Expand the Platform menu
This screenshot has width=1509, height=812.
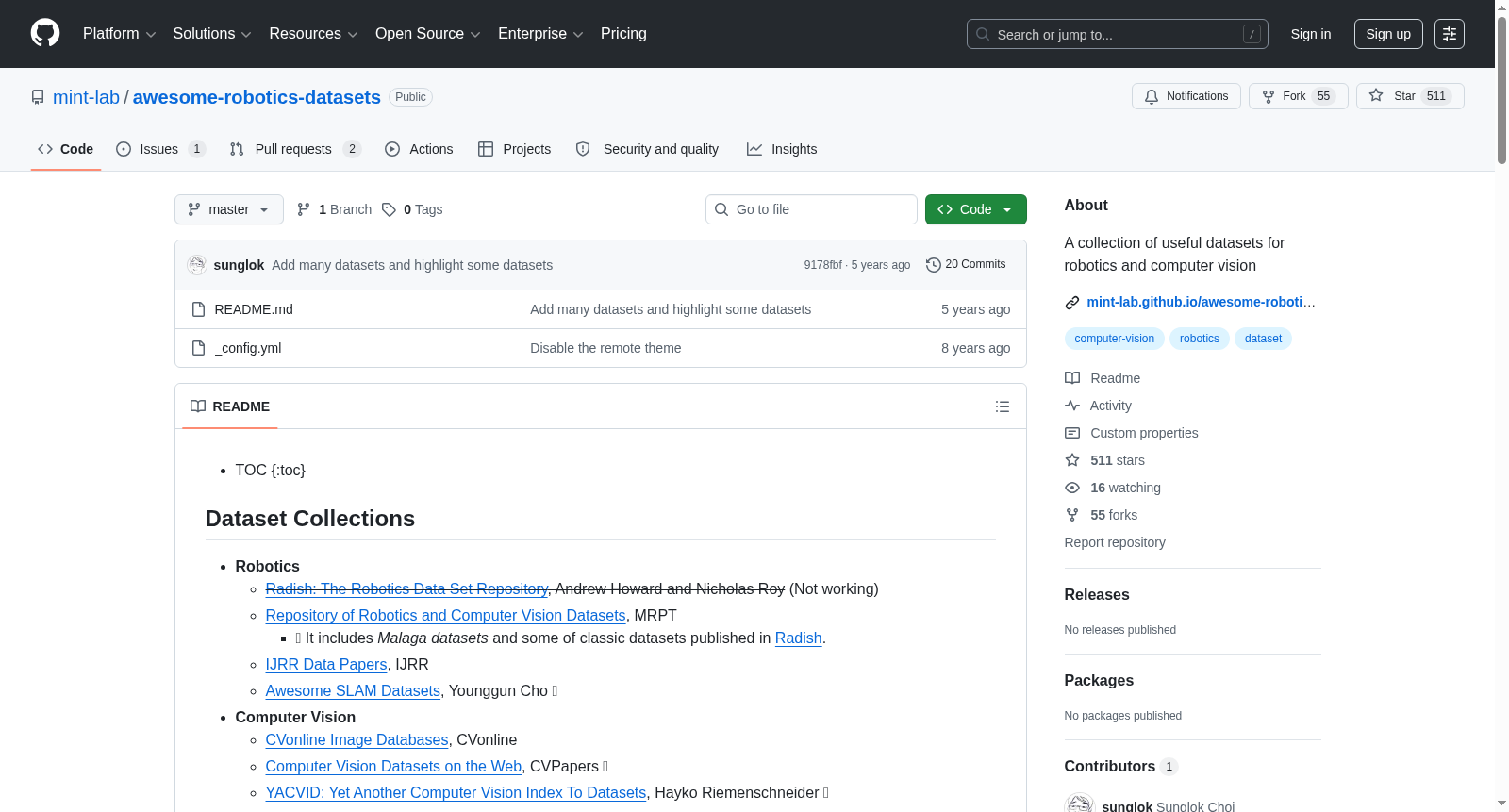tap(119, 34)
